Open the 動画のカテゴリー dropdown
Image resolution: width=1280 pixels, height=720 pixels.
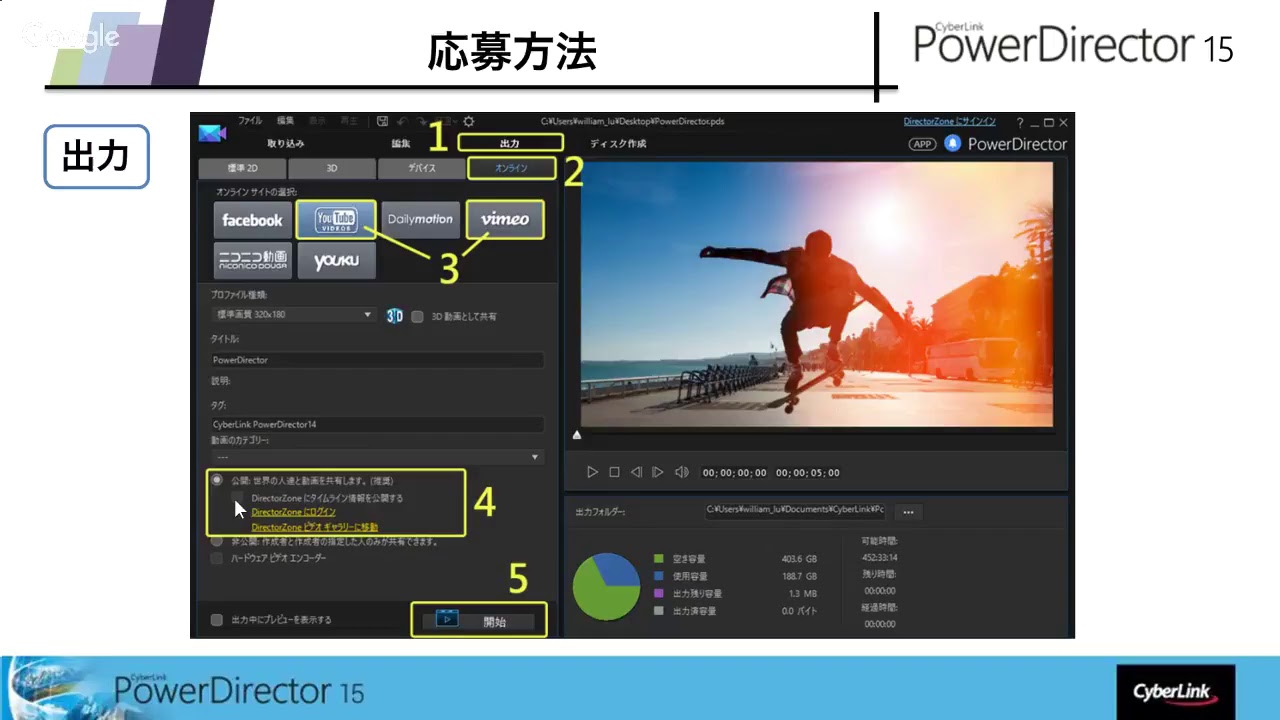[x=377, y=456]
